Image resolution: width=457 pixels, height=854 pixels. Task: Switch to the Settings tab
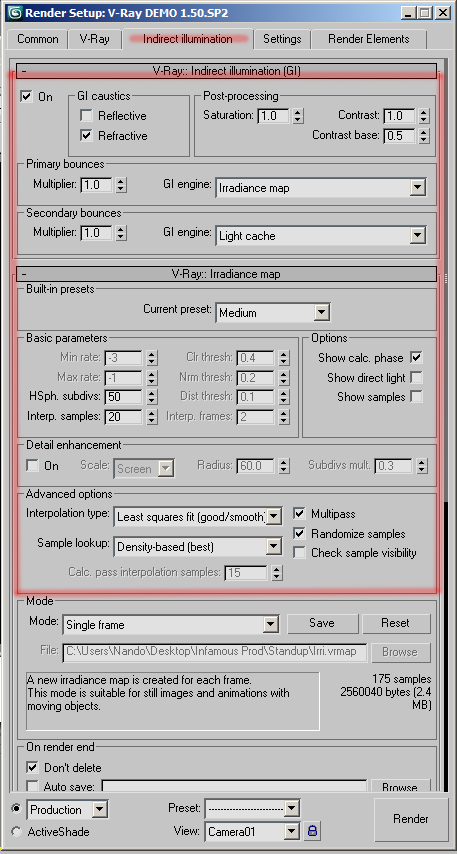(x=282, y=39)
